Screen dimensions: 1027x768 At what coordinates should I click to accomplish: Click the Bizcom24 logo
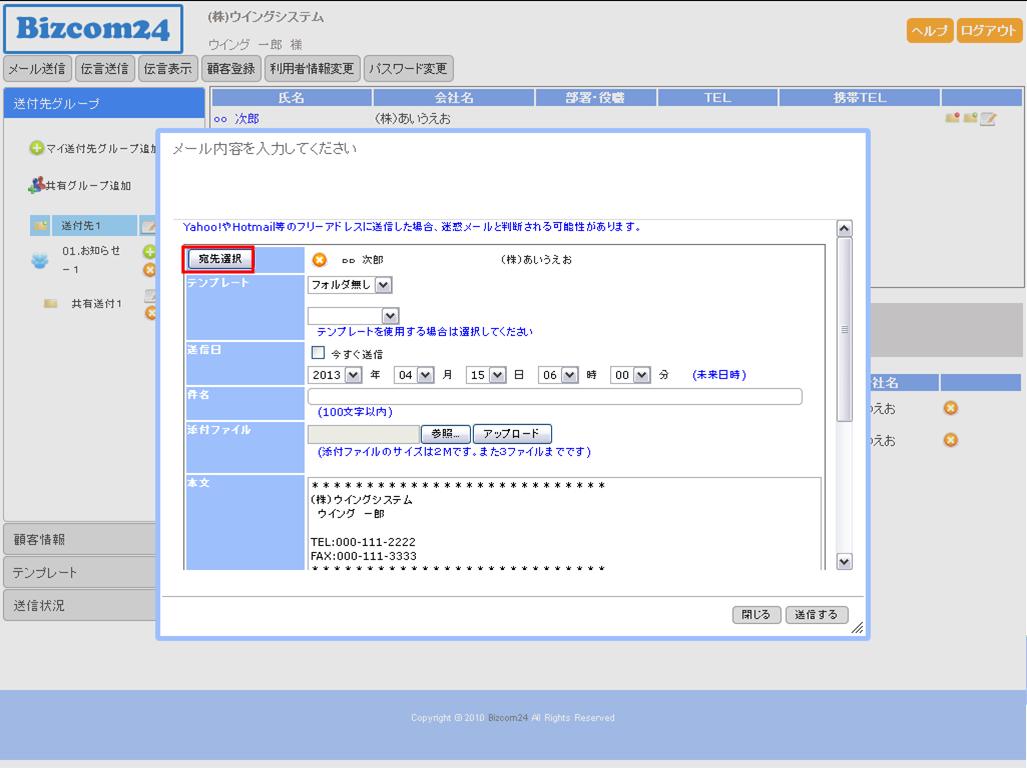pyautogui.click(x=93, y=29)
